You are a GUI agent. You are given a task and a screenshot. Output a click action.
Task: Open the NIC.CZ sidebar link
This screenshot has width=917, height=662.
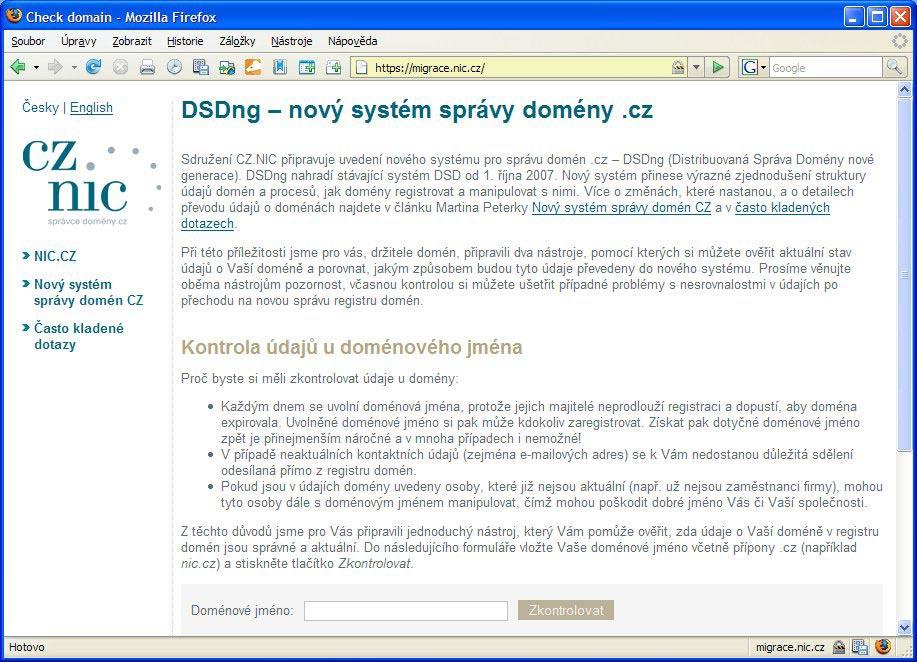[55, 256]
